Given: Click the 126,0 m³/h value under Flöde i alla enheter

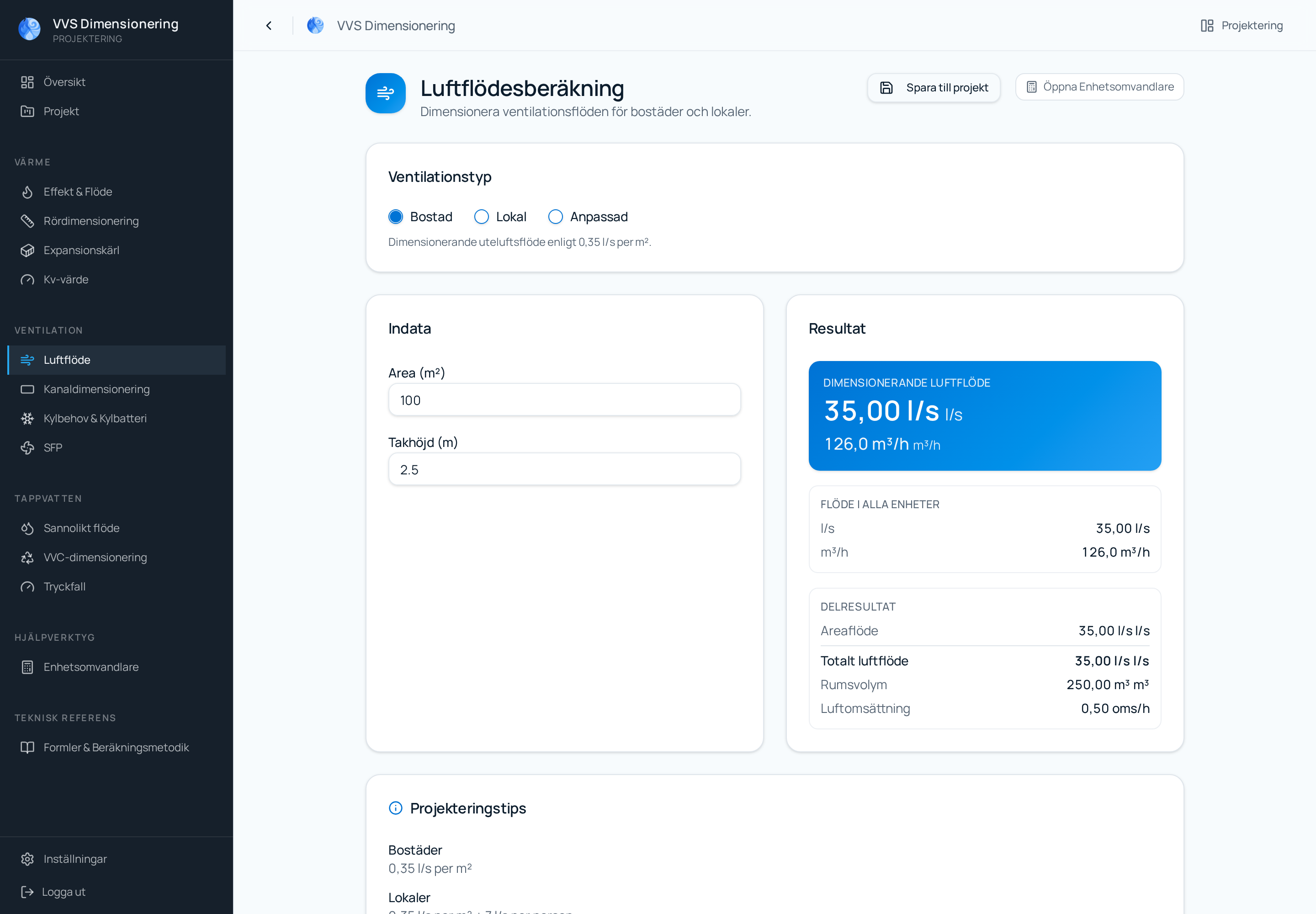Looking at the screenshot, I should (1115, 552).
